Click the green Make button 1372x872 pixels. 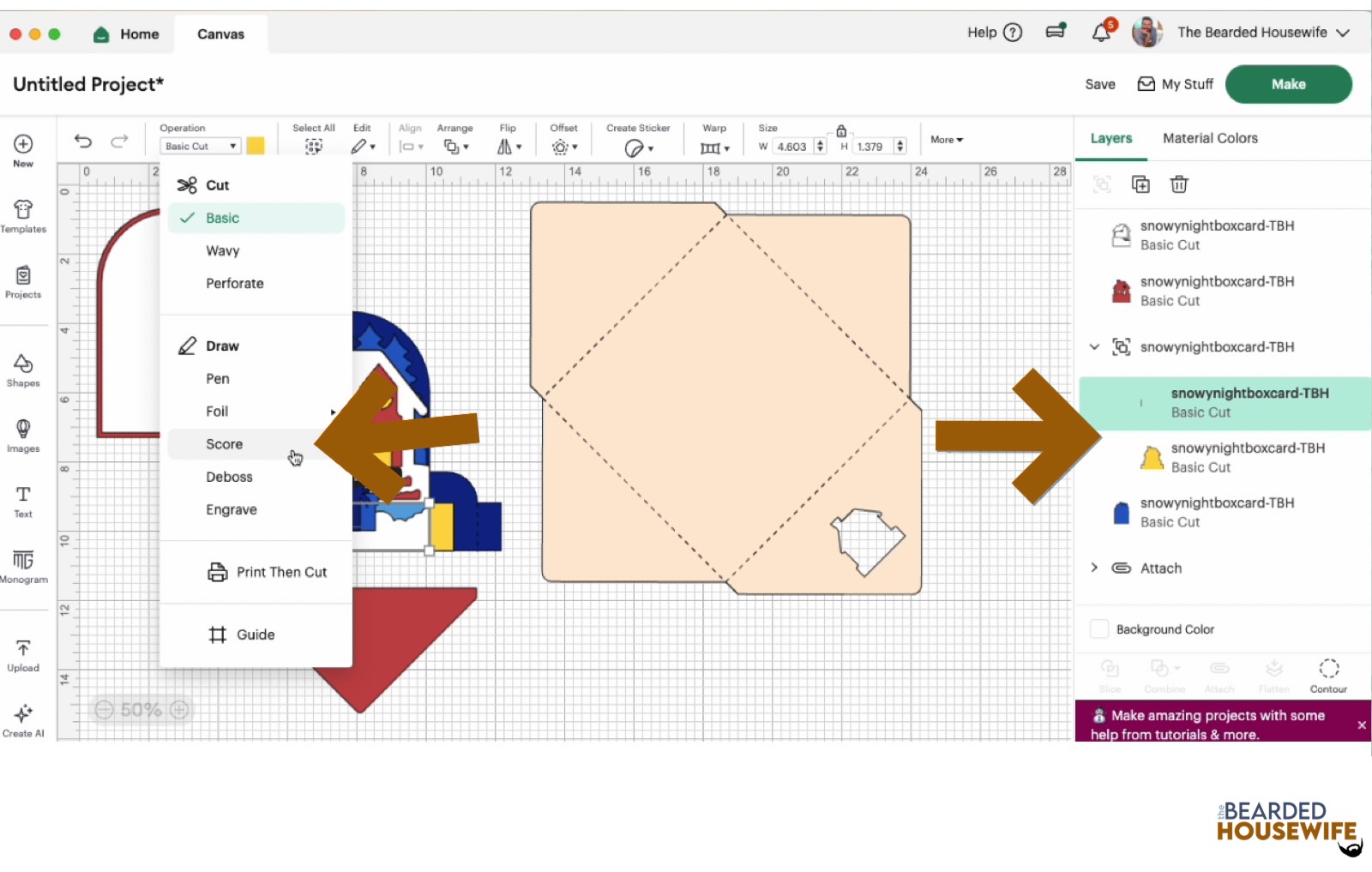pos(1288,84)
